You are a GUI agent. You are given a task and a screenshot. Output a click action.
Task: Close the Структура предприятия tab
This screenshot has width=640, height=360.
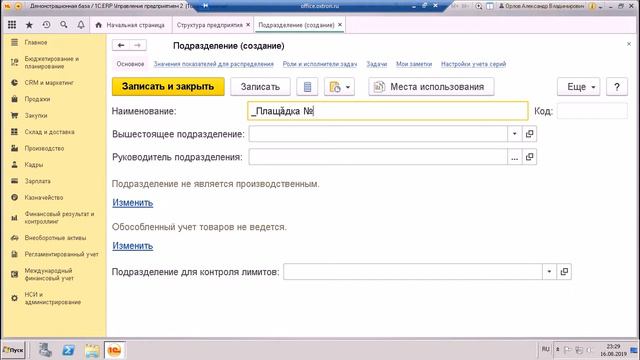coord(248,25)
